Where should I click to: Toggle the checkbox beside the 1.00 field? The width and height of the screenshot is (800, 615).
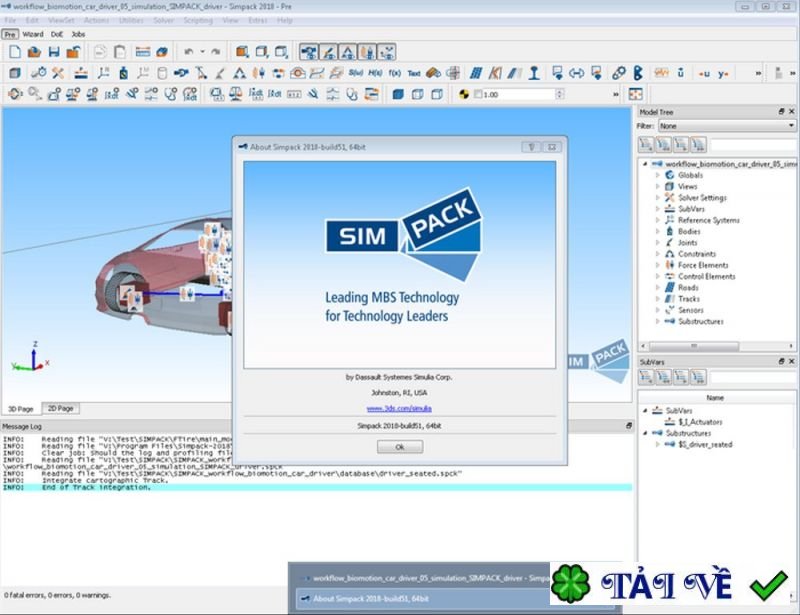[478, 94]
